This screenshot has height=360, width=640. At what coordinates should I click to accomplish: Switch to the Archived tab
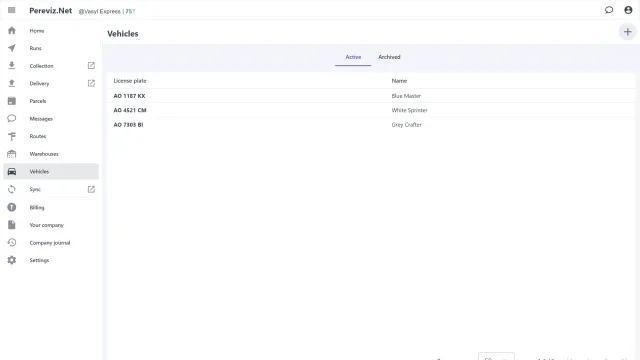tap(389, 57)
